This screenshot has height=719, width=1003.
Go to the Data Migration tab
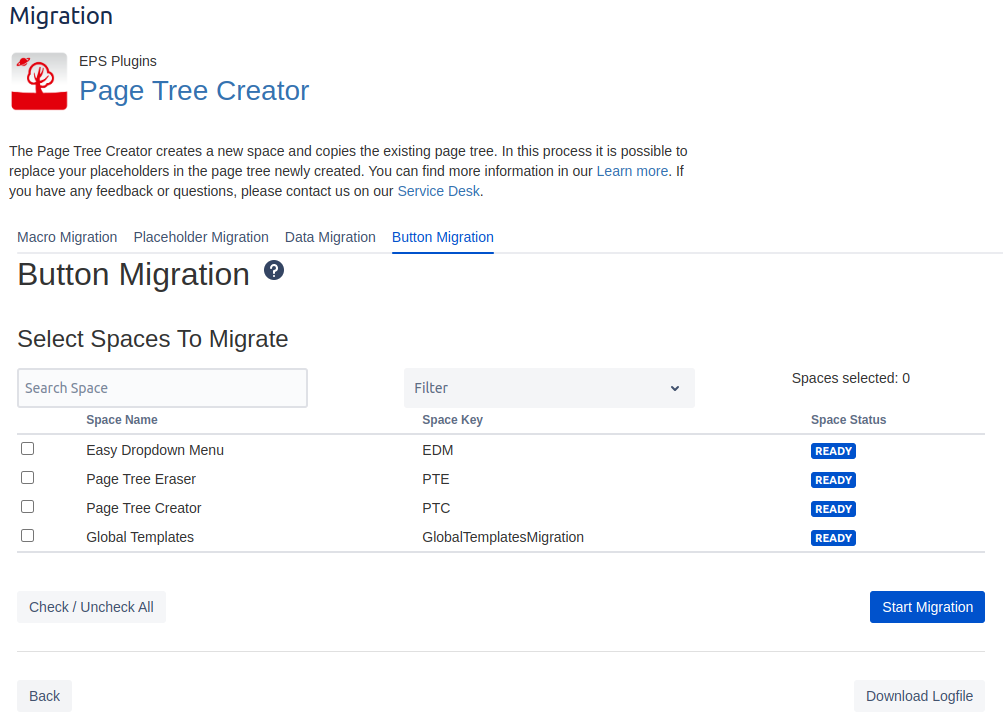click(330, 237)
